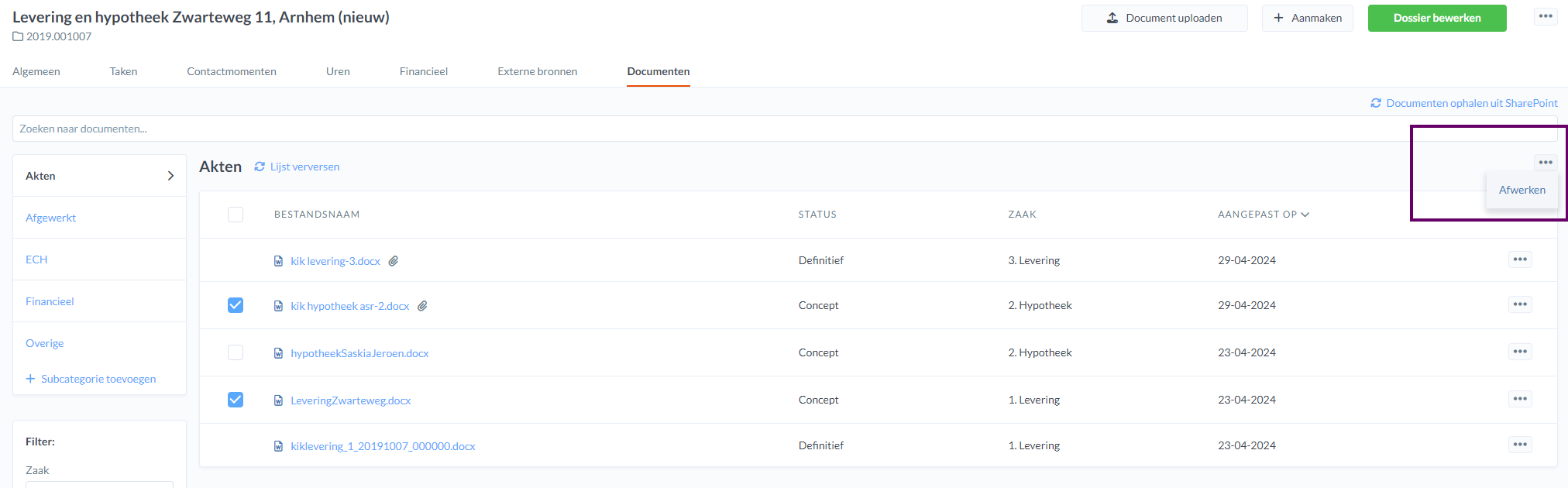Click the Zoeken naar documenten search field
This screenshot has width=1568, height=488.
[x=697, y=129]
